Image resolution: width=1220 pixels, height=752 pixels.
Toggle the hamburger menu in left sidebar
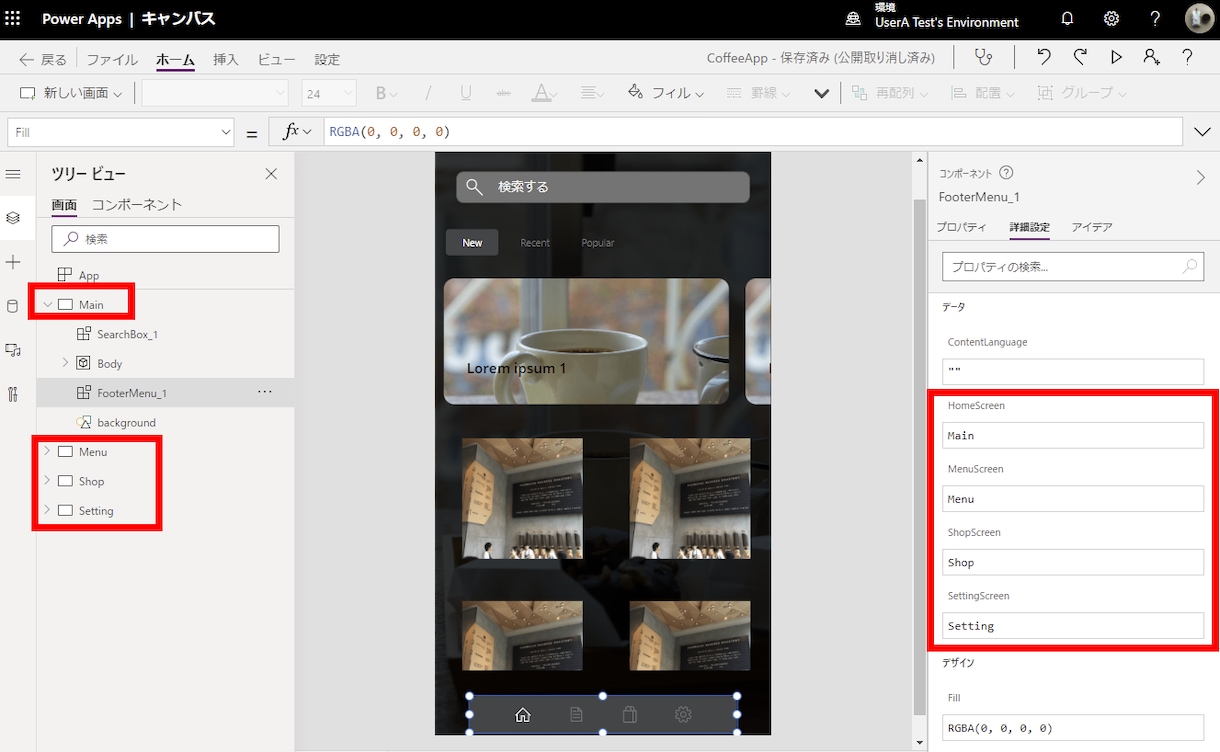pyautogui.click(x=13, y=174)
